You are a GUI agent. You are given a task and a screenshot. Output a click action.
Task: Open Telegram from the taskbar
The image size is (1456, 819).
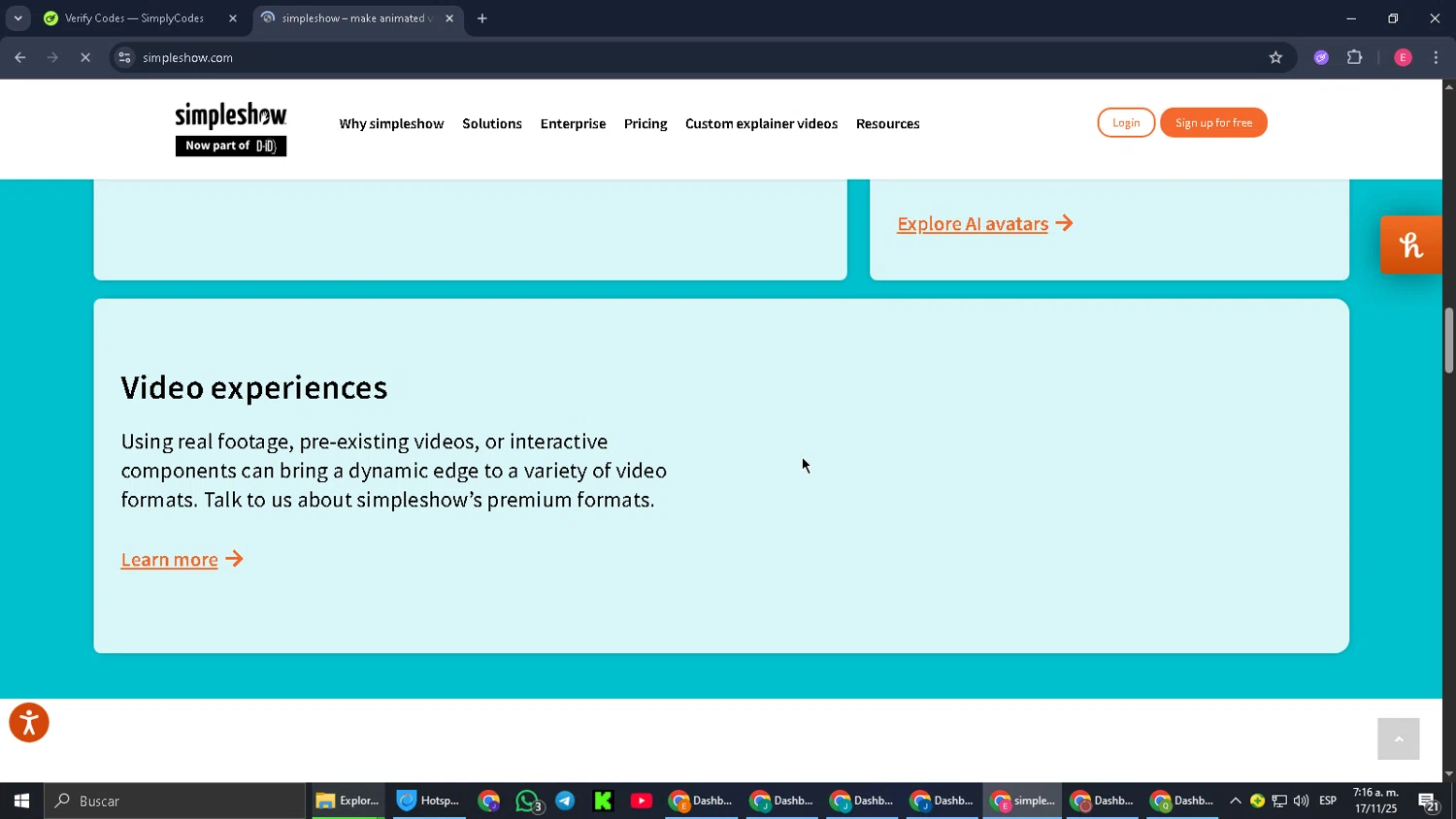point(565,801)
